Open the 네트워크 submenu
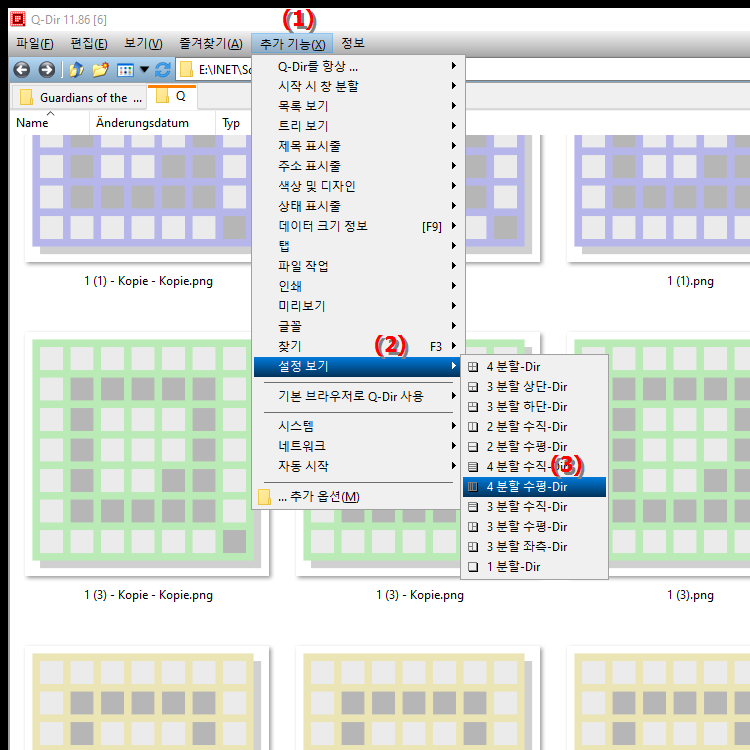 pyautogui.click(x=358, y=446)
